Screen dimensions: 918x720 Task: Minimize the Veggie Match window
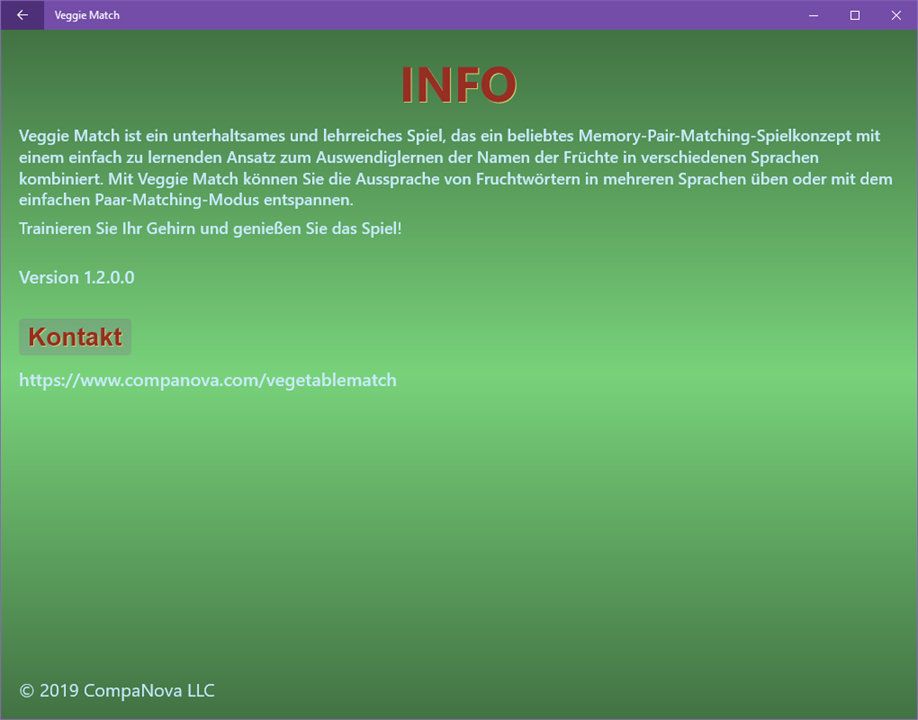(813, 15)
